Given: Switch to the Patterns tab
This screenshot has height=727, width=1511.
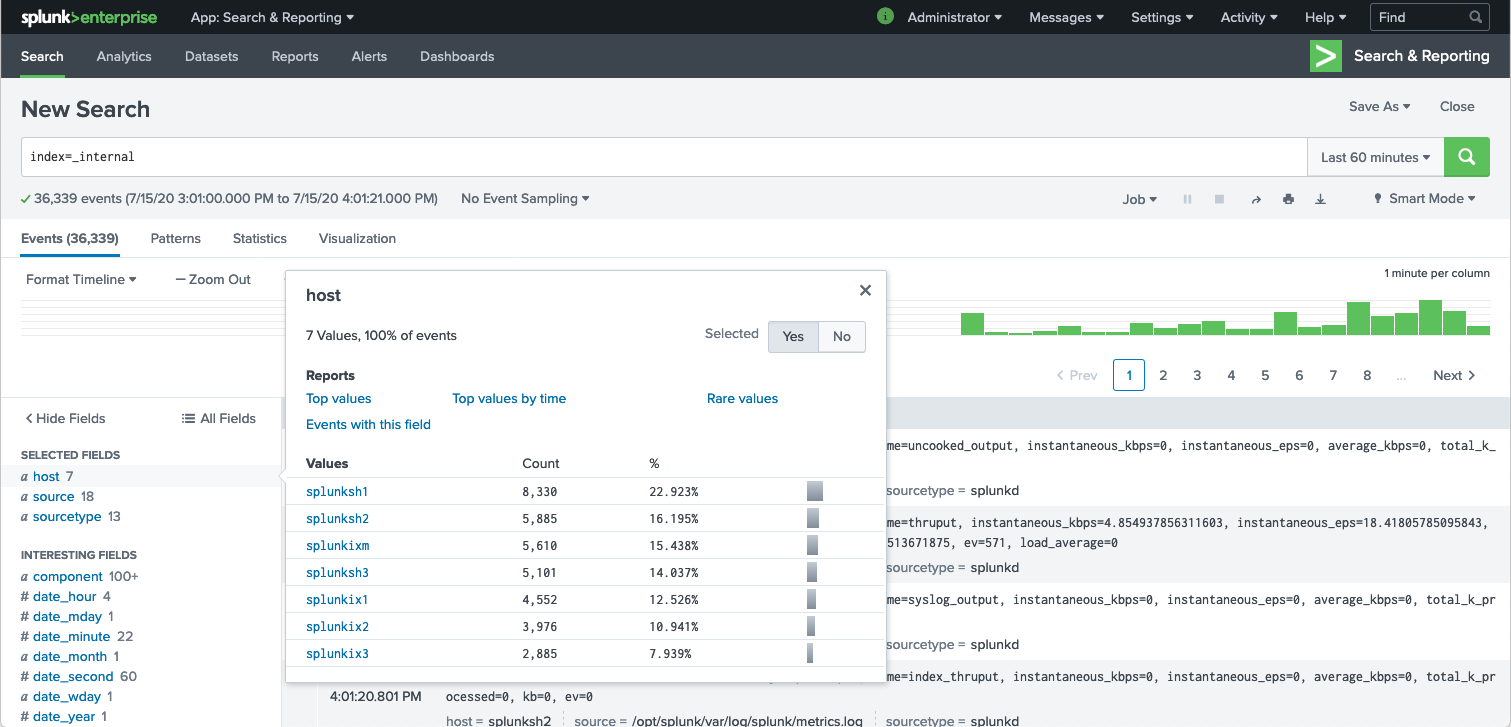Looking at the screenshot, I should pos(176,238).
